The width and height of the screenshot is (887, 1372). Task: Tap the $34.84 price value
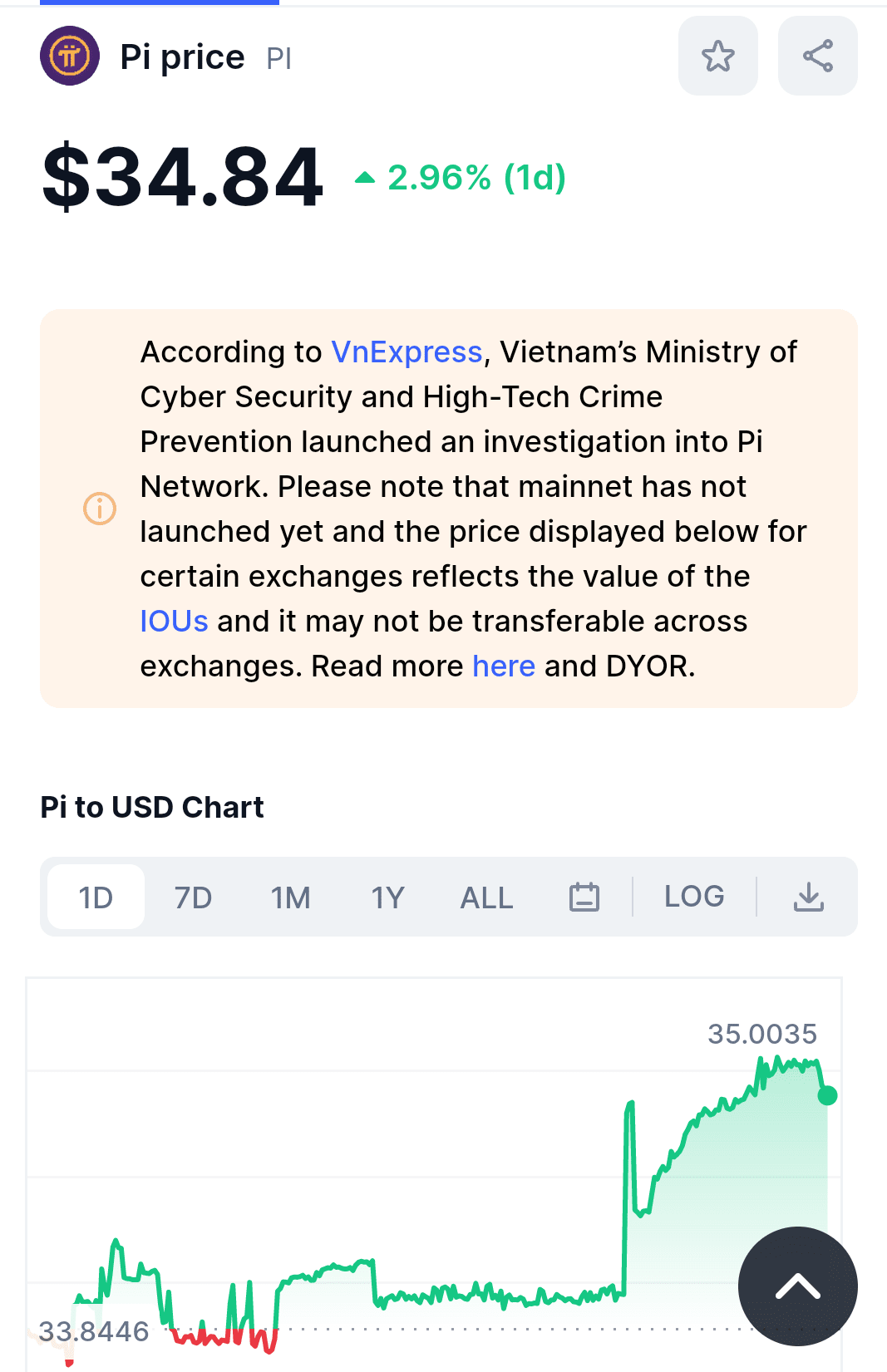[183, 177]
